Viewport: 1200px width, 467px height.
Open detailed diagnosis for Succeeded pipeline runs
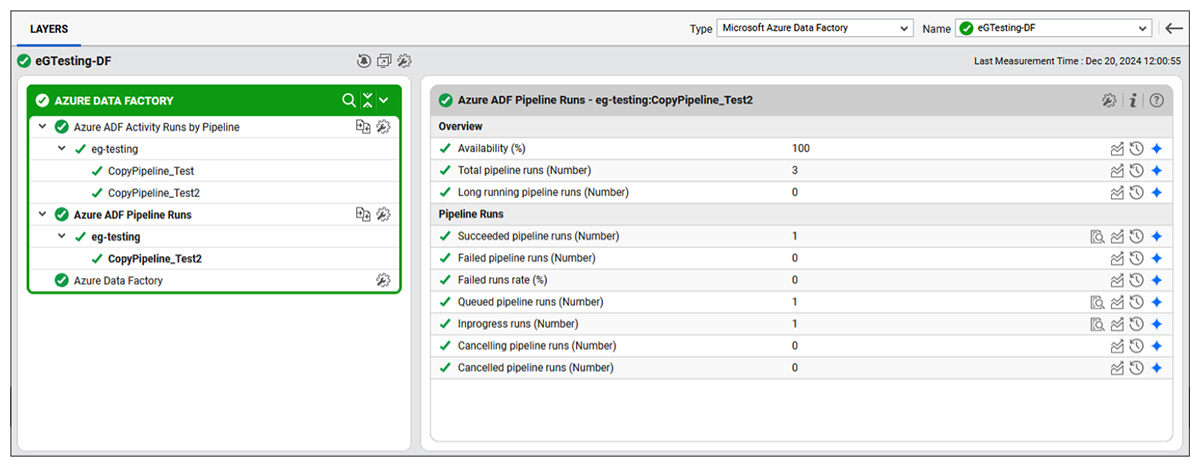1097,237
